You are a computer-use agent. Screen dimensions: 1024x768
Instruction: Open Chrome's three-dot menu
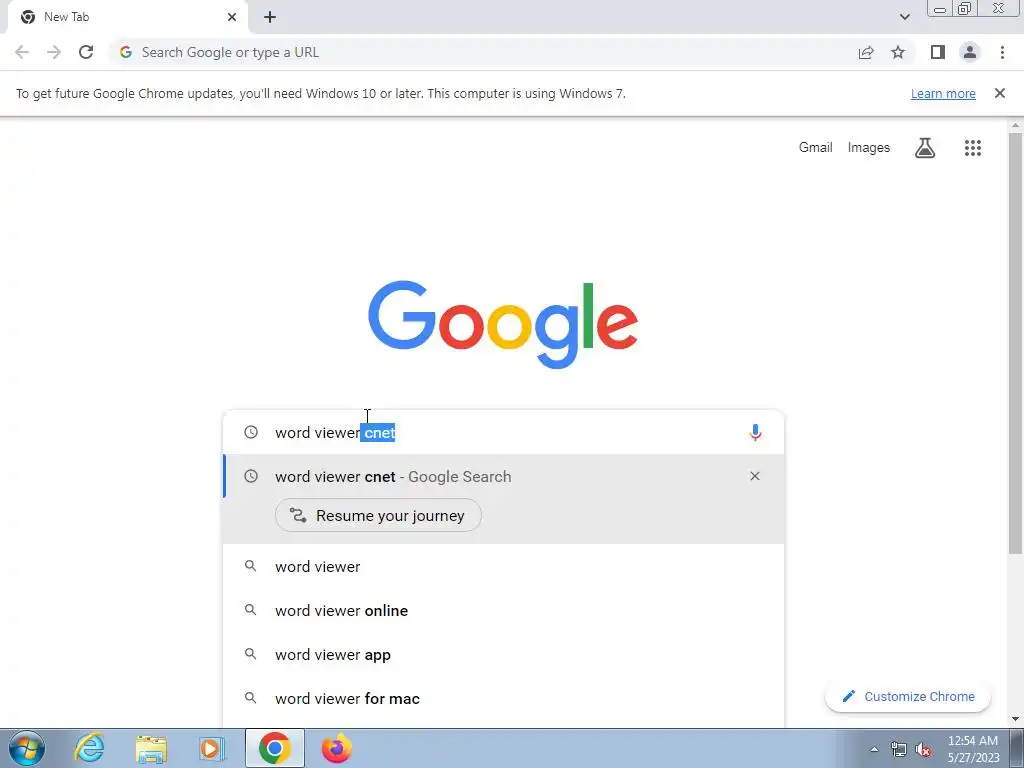pos(1002,52)
